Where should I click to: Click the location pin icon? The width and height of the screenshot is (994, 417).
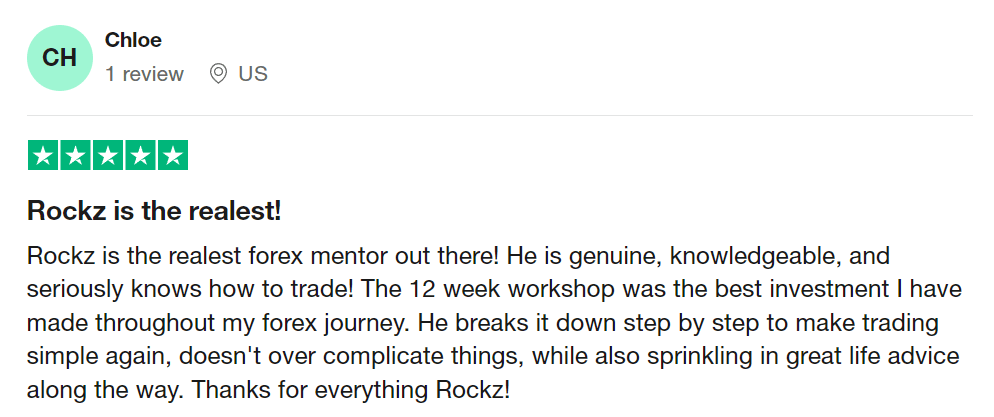pyautogui.click(x=218, y=74)
